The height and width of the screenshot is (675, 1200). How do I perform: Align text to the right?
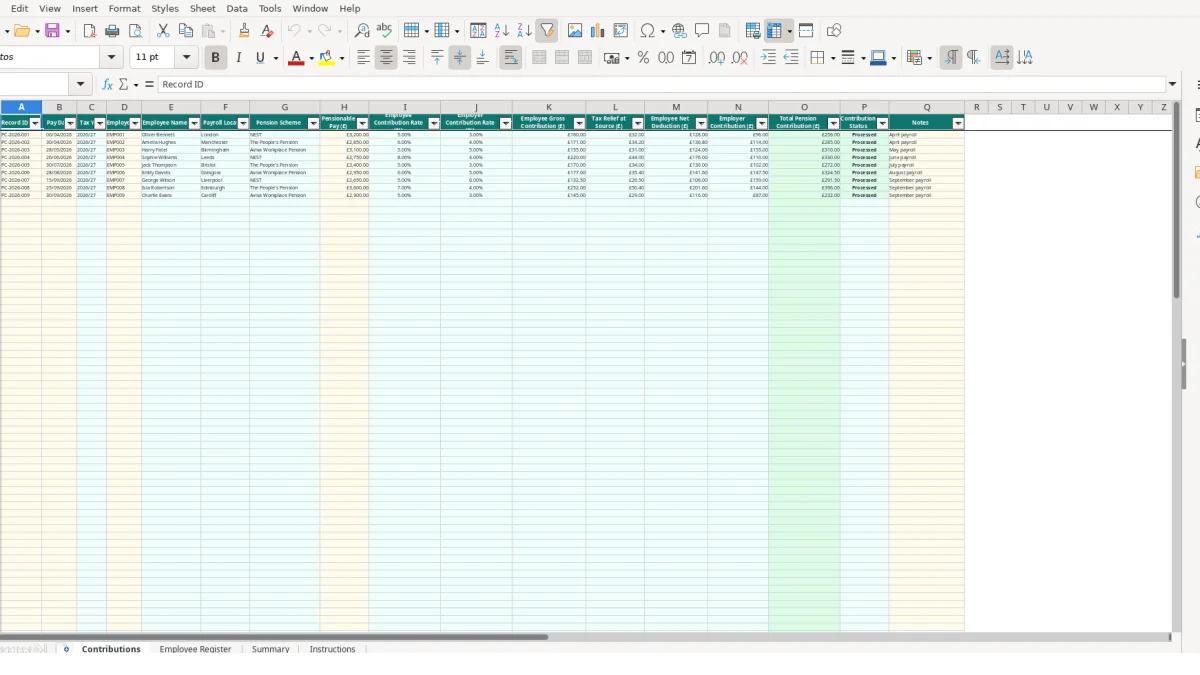tap(409, 58)
